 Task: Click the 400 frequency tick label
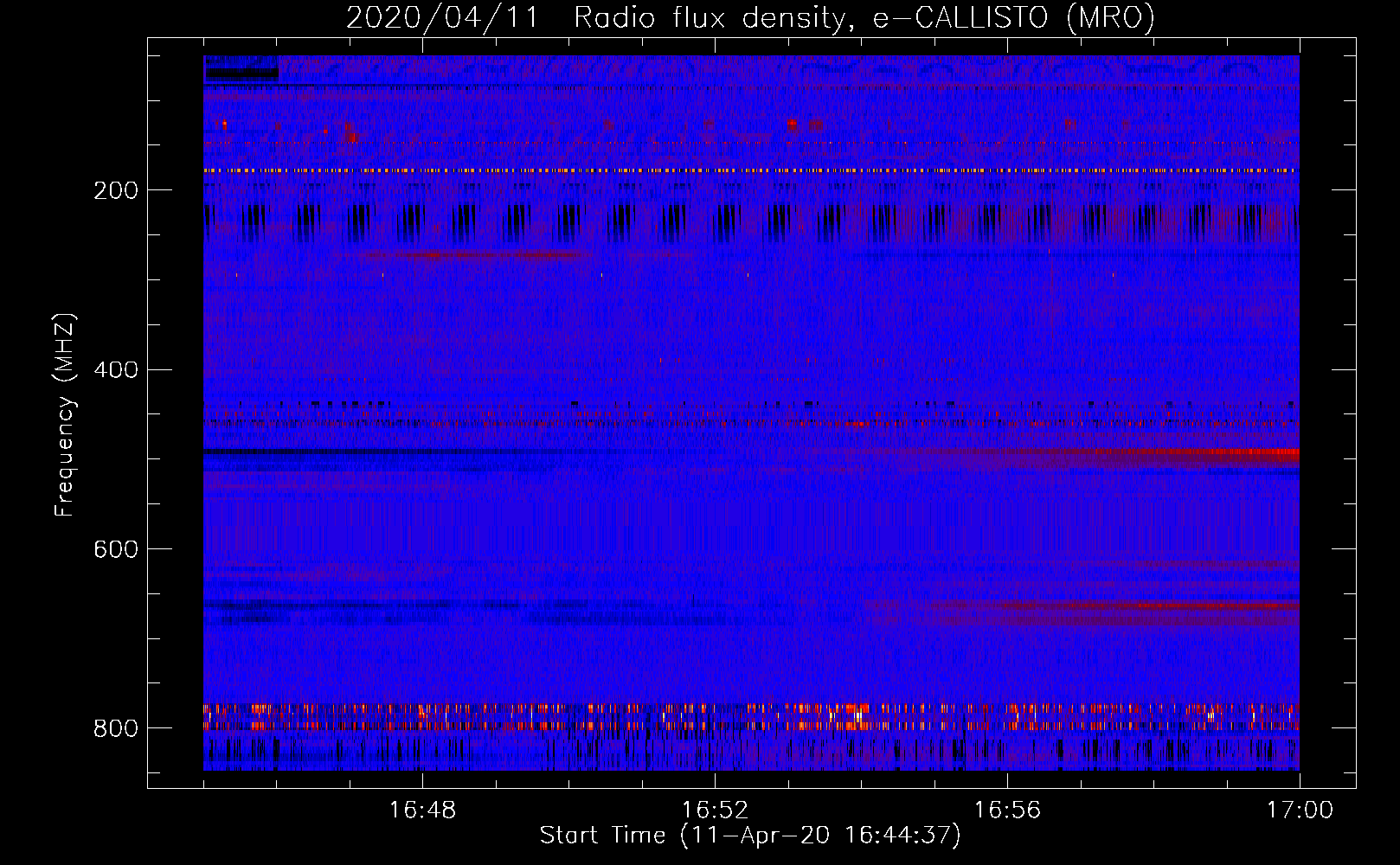[116, 370]
